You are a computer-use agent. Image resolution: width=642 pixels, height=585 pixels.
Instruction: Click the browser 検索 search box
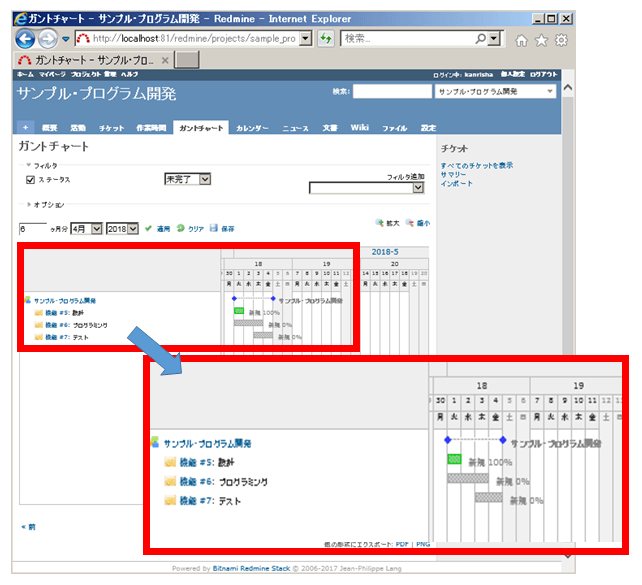tap(408, 38)
